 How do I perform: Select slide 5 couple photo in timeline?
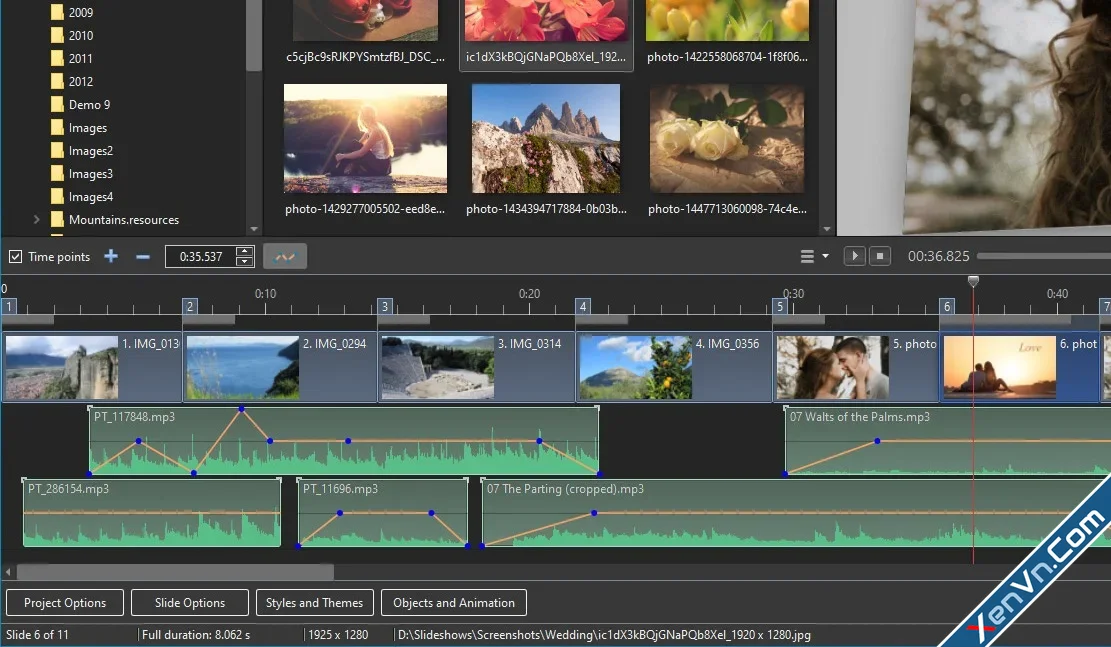tap(856, 367)
